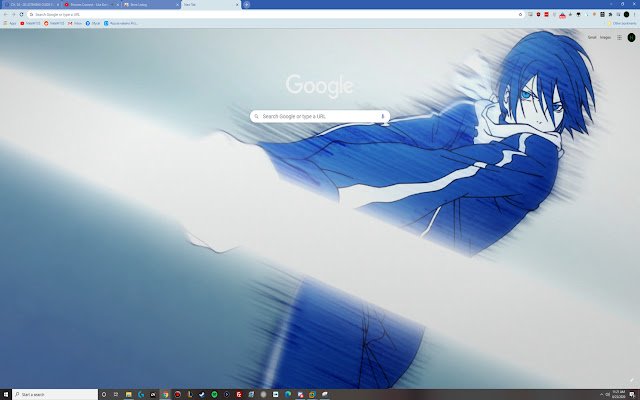Open the Google account avatar on the page
The width and height of the screenshot is (640, 400).
click(x=631, y=37)
